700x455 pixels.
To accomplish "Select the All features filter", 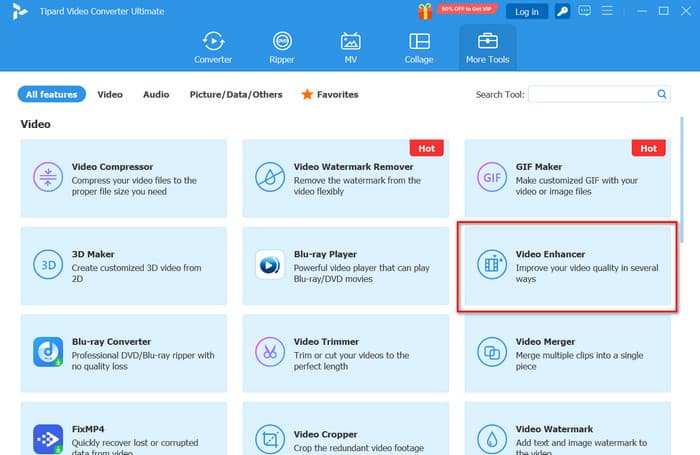I will pos(51,94).
